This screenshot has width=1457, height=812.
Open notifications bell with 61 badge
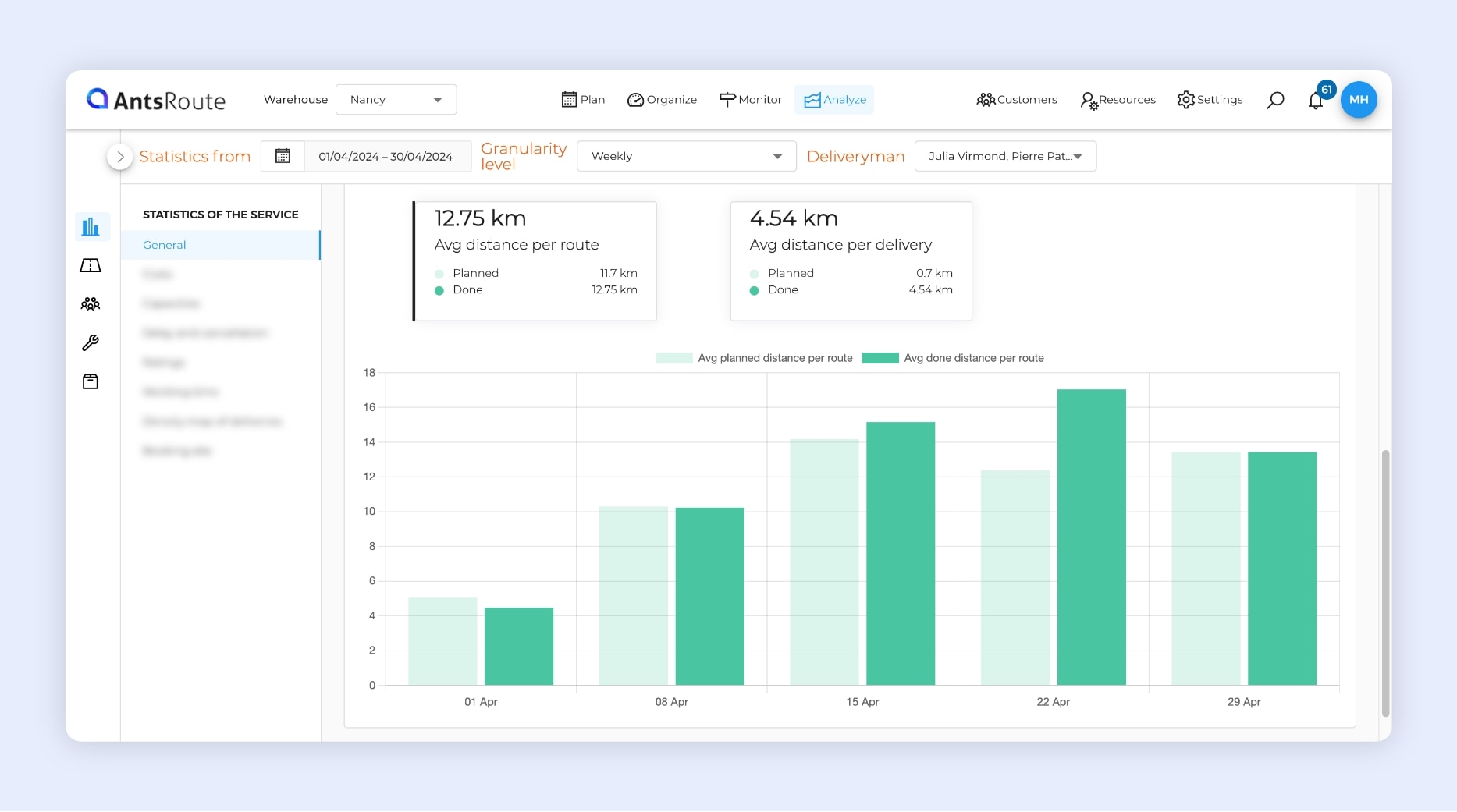click(1316, 100)
